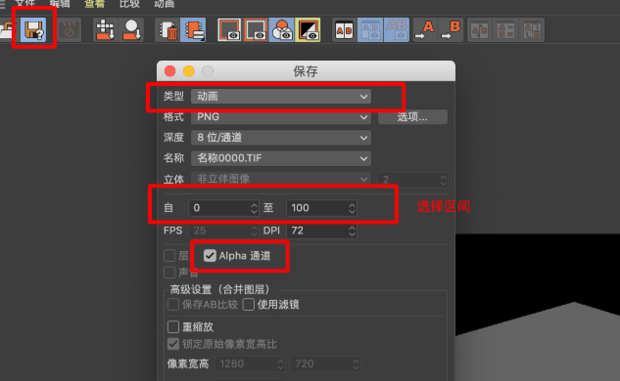The width and height of the screenshot is (620, 381).
Task: Enable the 重缩放 checkbox
Action: (173, 327)
